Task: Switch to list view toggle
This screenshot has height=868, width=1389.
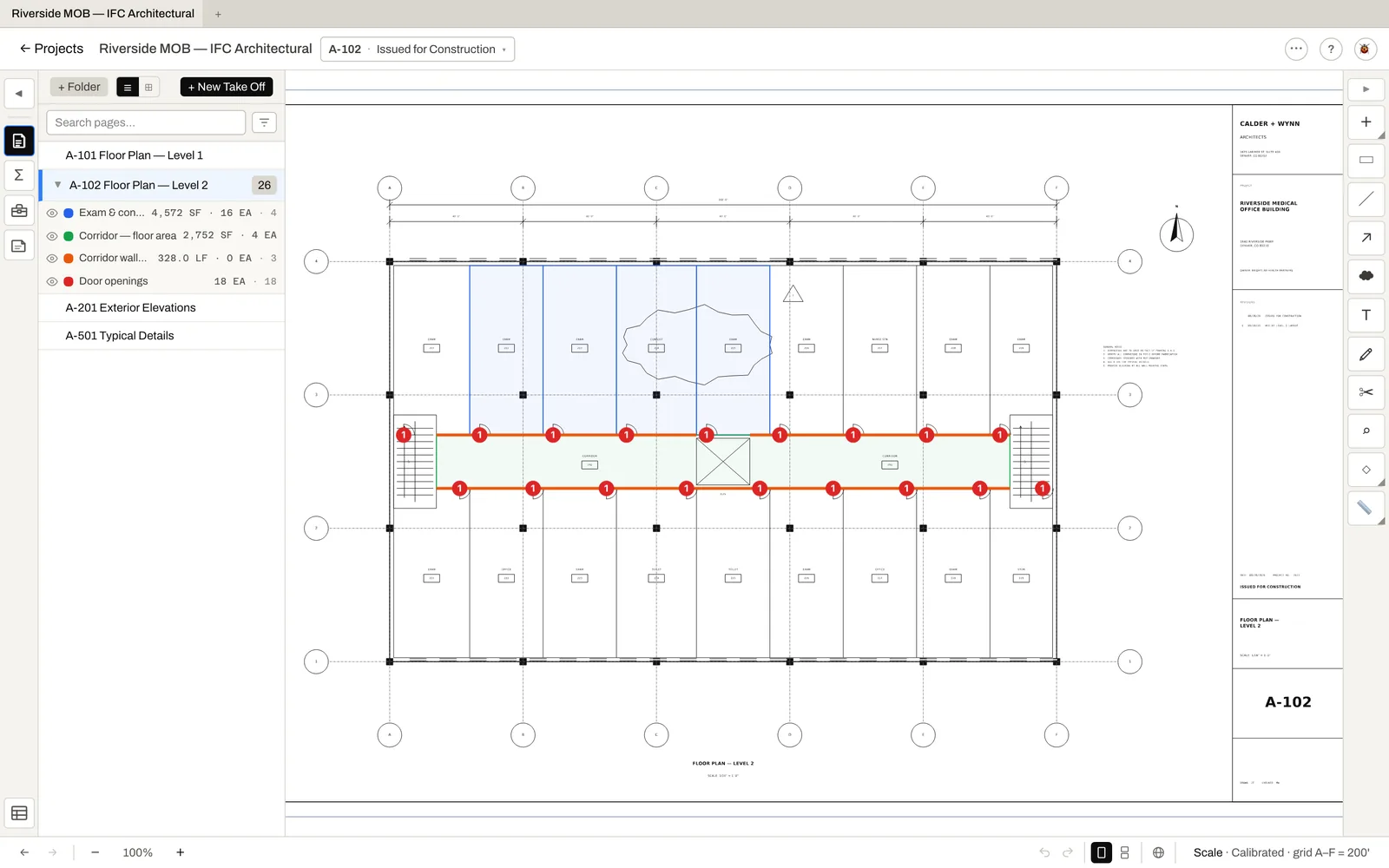Action: (x=128, y=88)
